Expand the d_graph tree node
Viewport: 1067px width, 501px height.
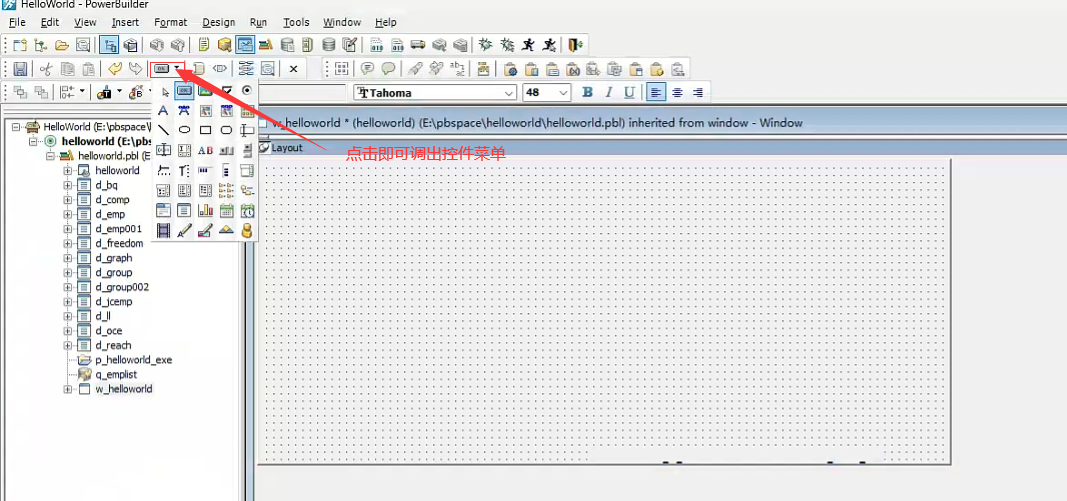point(68,258)
